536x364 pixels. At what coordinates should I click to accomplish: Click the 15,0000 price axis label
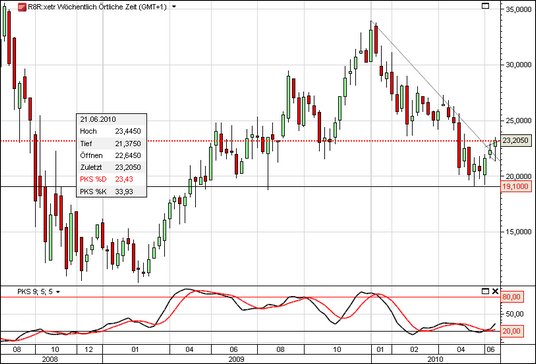coord(518,232)
